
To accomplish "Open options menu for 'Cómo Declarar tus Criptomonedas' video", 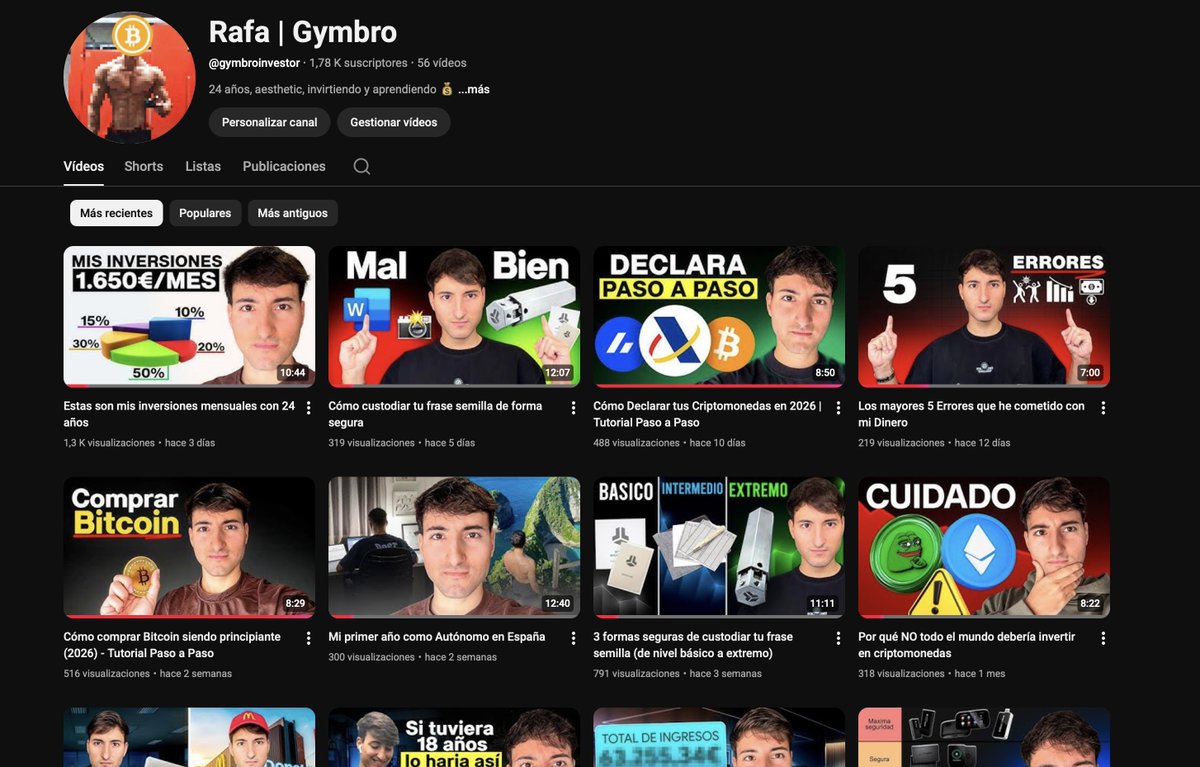I will coord(838,408).
